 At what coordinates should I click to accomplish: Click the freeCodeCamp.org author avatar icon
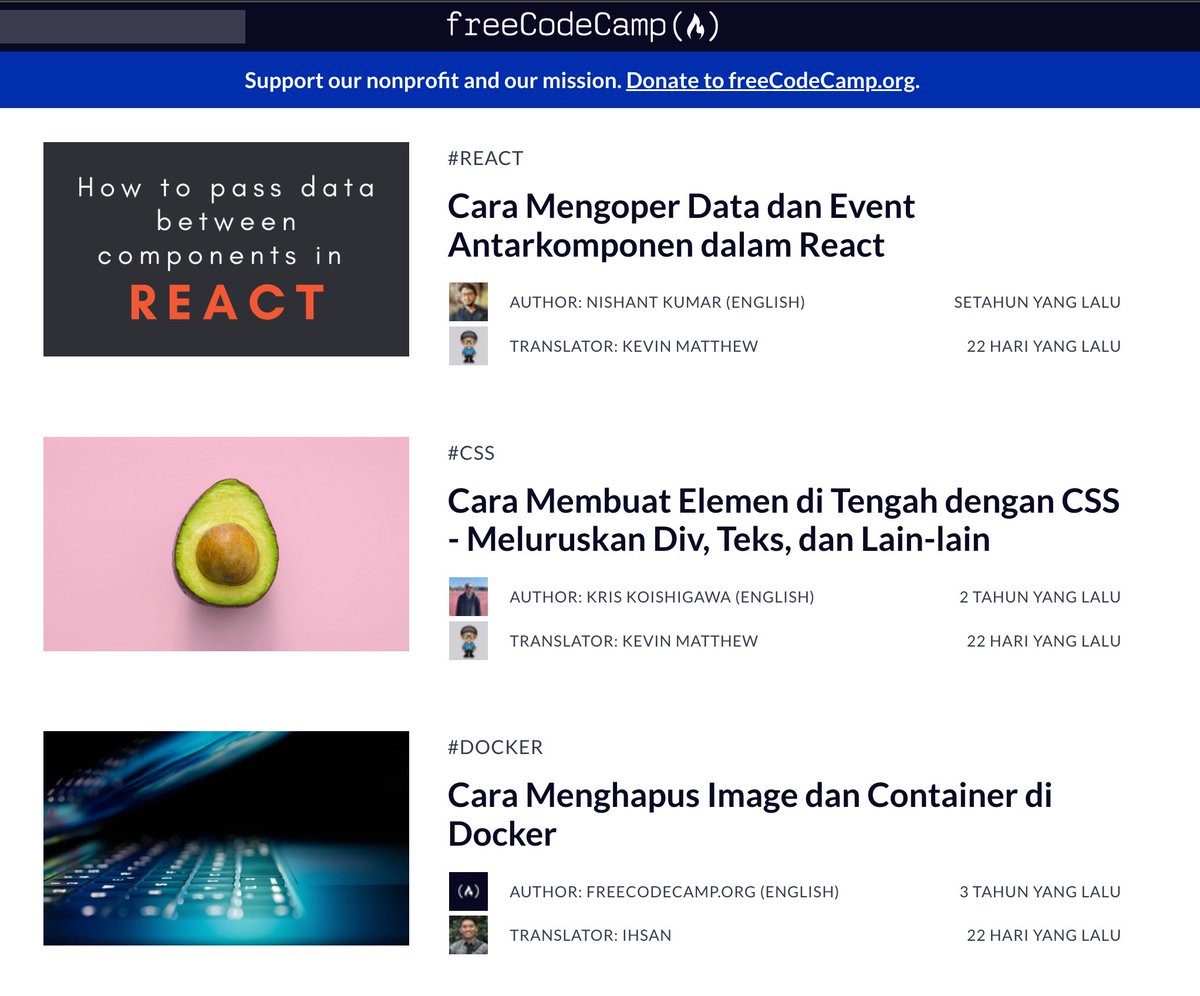click(x=468, y=891)
